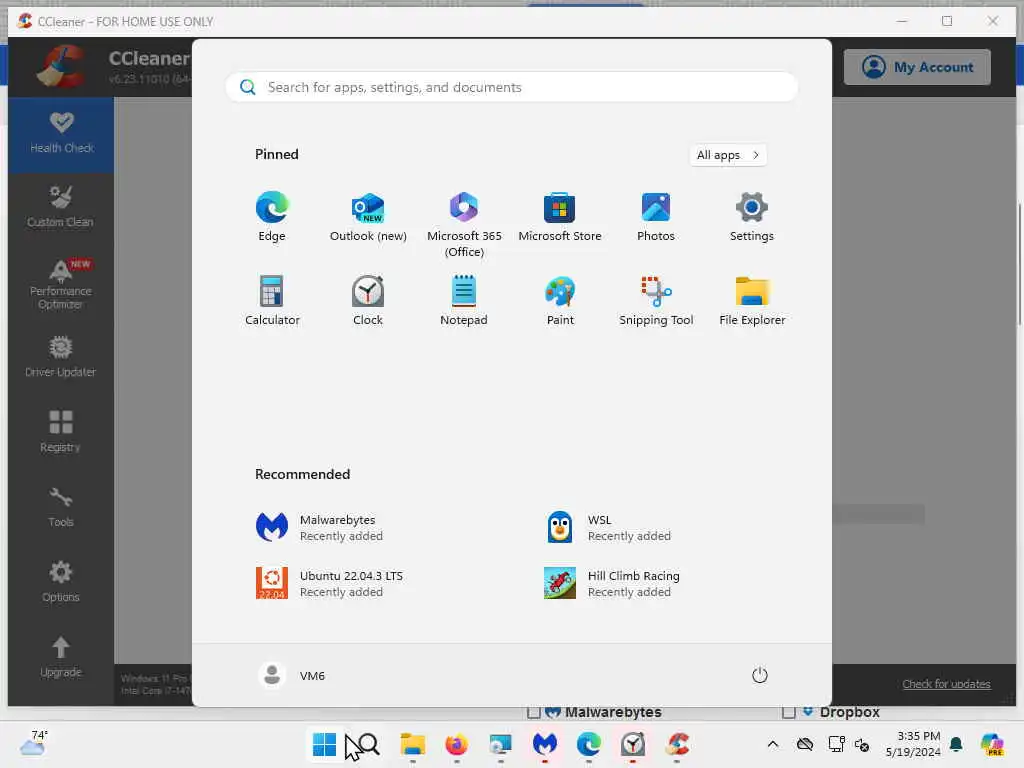Open Snipping Tool pinned app
Screen dimensions: 1024x768
656,300
